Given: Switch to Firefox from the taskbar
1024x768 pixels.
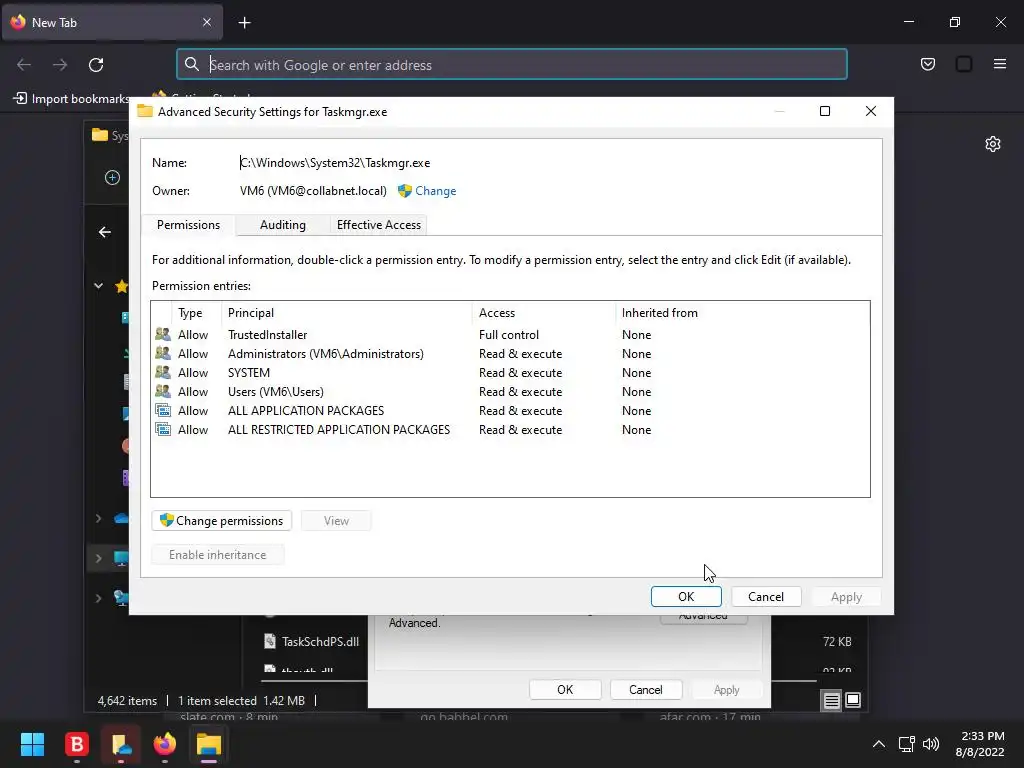Looking at the screenshot, I should point(165,744).
